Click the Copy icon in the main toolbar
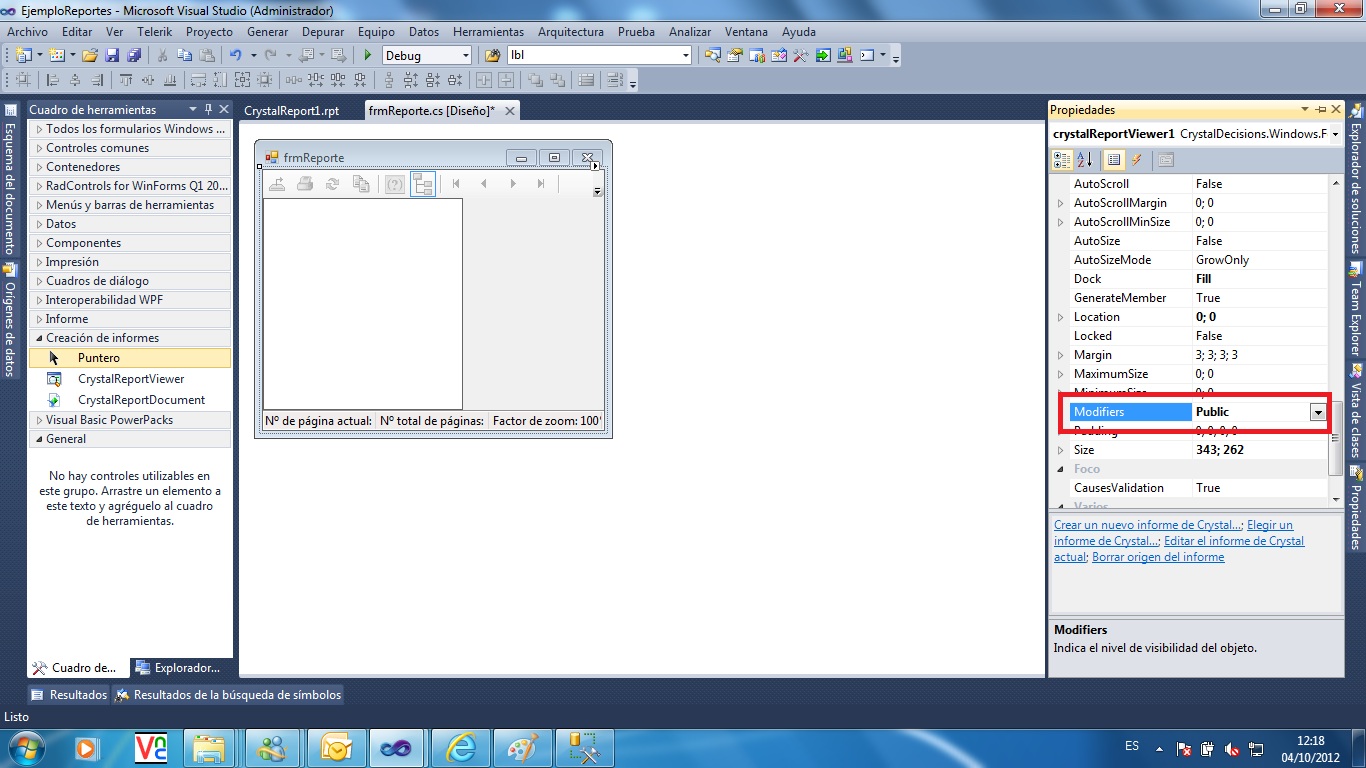The height and width of the screenshot is (768, 1366). point(185,56)
